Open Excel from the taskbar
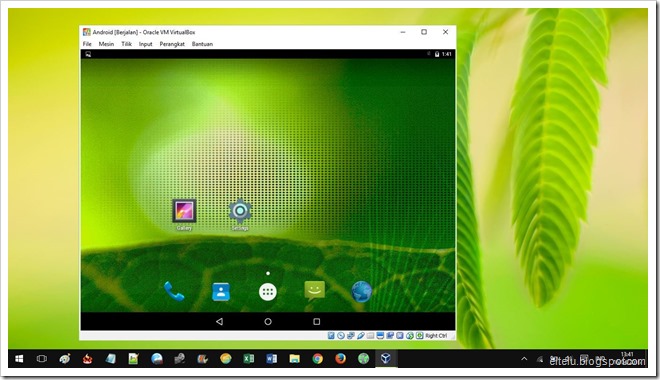Screen dimensions: 660x380 tap(249, 359)
